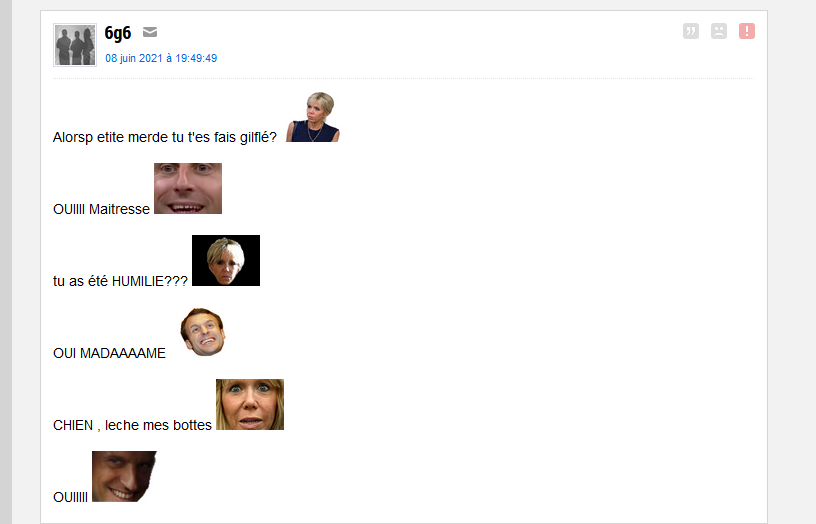
Task: Open the 6g6 username profile
Action: [x=118, y=33]
